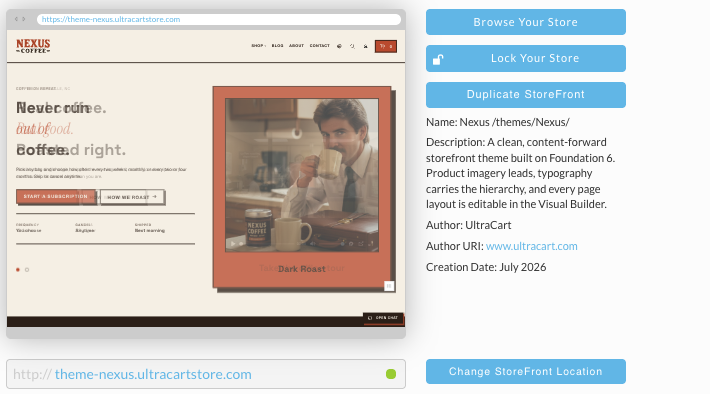Open the CONTACT menu item
The width and height of the screenshot is (710, 394).
tap(320, 46)
